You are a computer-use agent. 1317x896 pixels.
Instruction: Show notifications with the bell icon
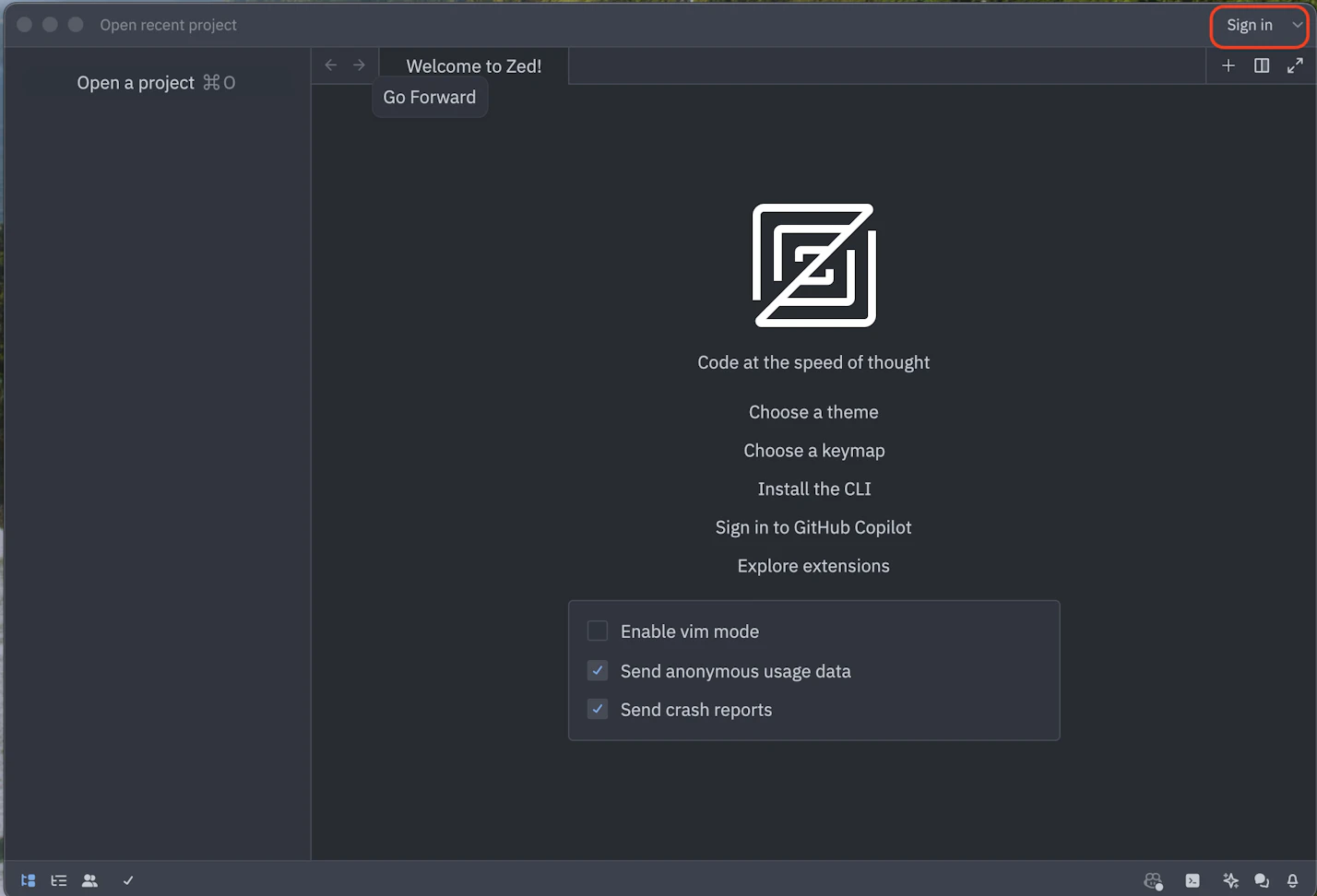point(1292,880)
